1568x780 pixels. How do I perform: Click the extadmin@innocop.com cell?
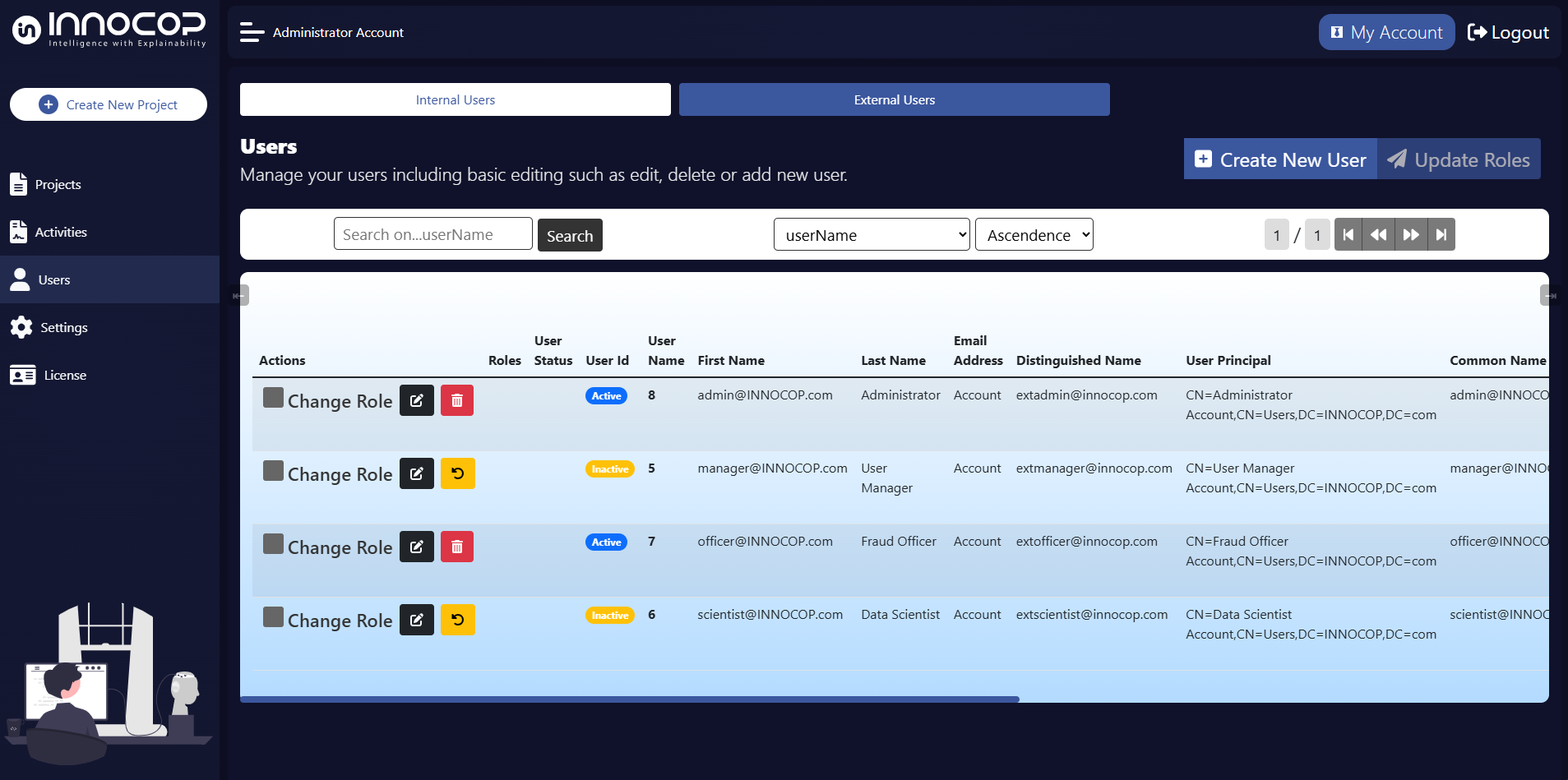click(1087, 395)
